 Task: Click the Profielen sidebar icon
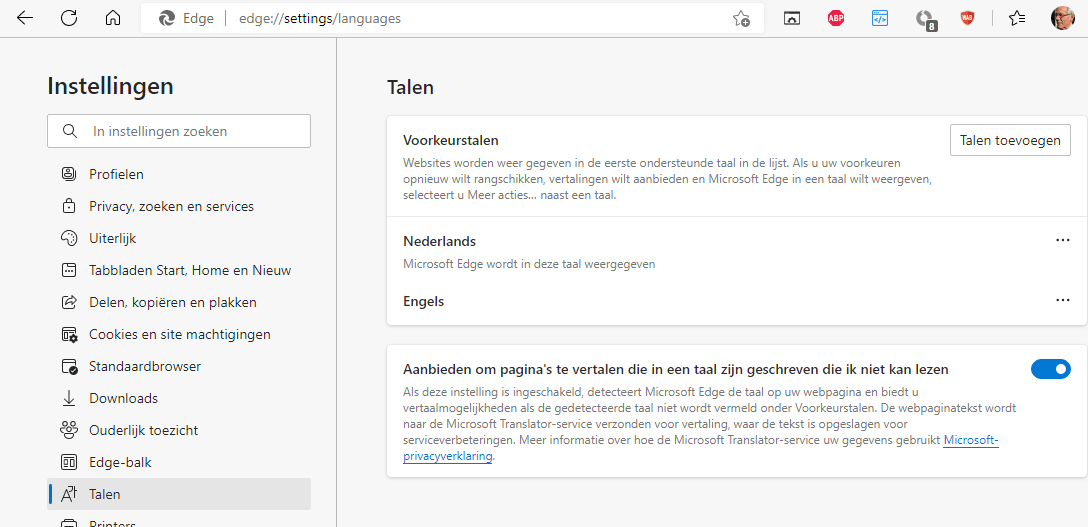69,174
